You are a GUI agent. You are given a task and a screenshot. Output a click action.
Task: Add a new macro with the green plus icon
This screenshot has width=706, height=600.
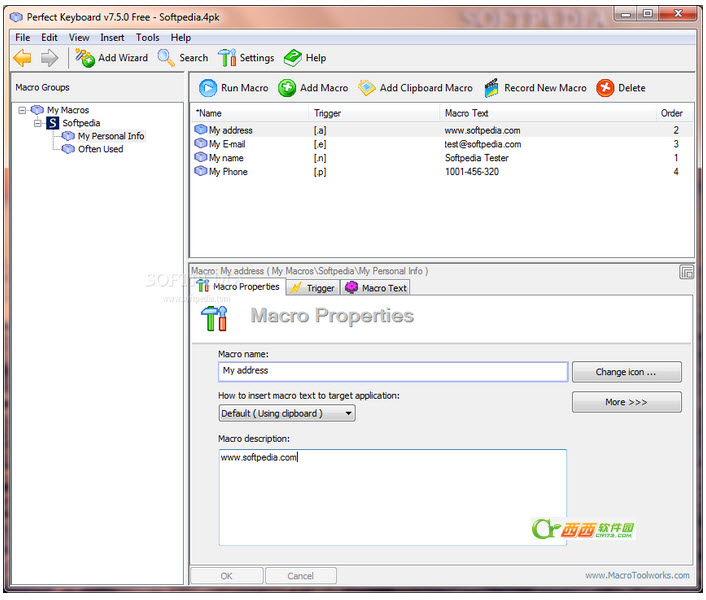tap(286, 88)
